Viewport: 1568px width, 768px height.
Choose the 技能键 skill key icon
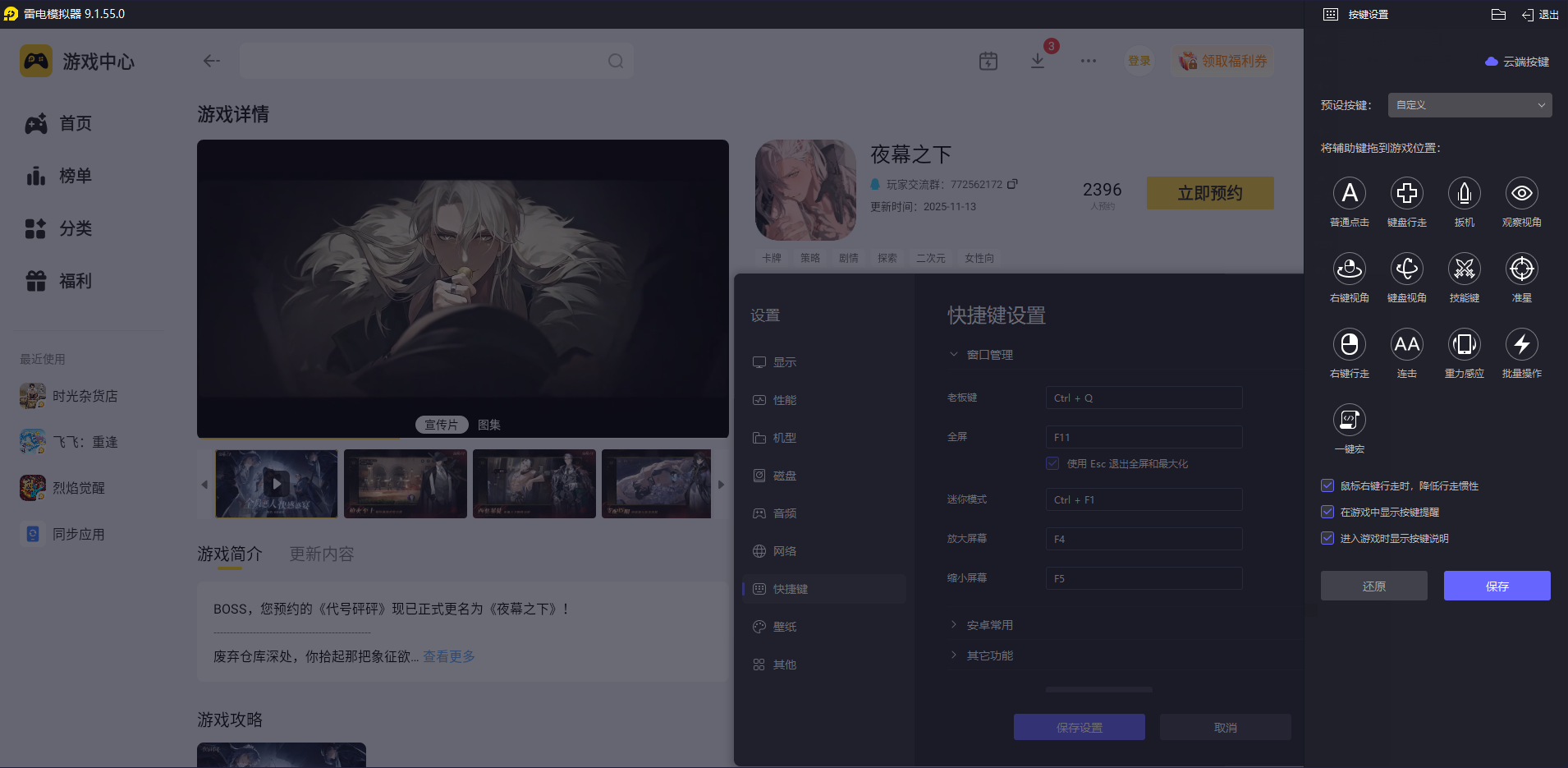(x=1465, y=269)
